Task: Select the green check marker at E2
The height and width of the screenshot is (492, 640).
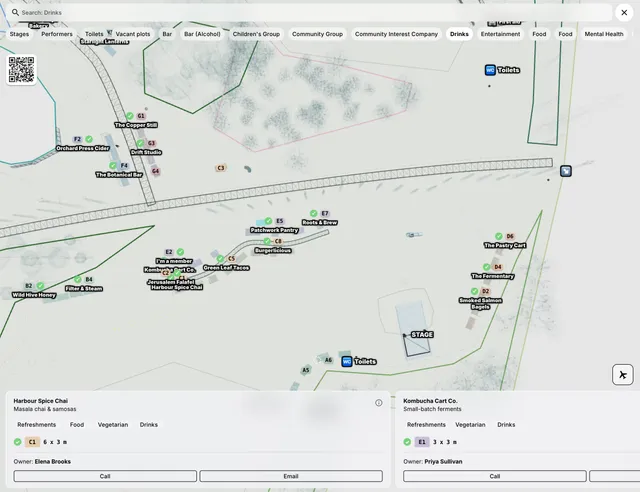Action: tap(180, 252)
